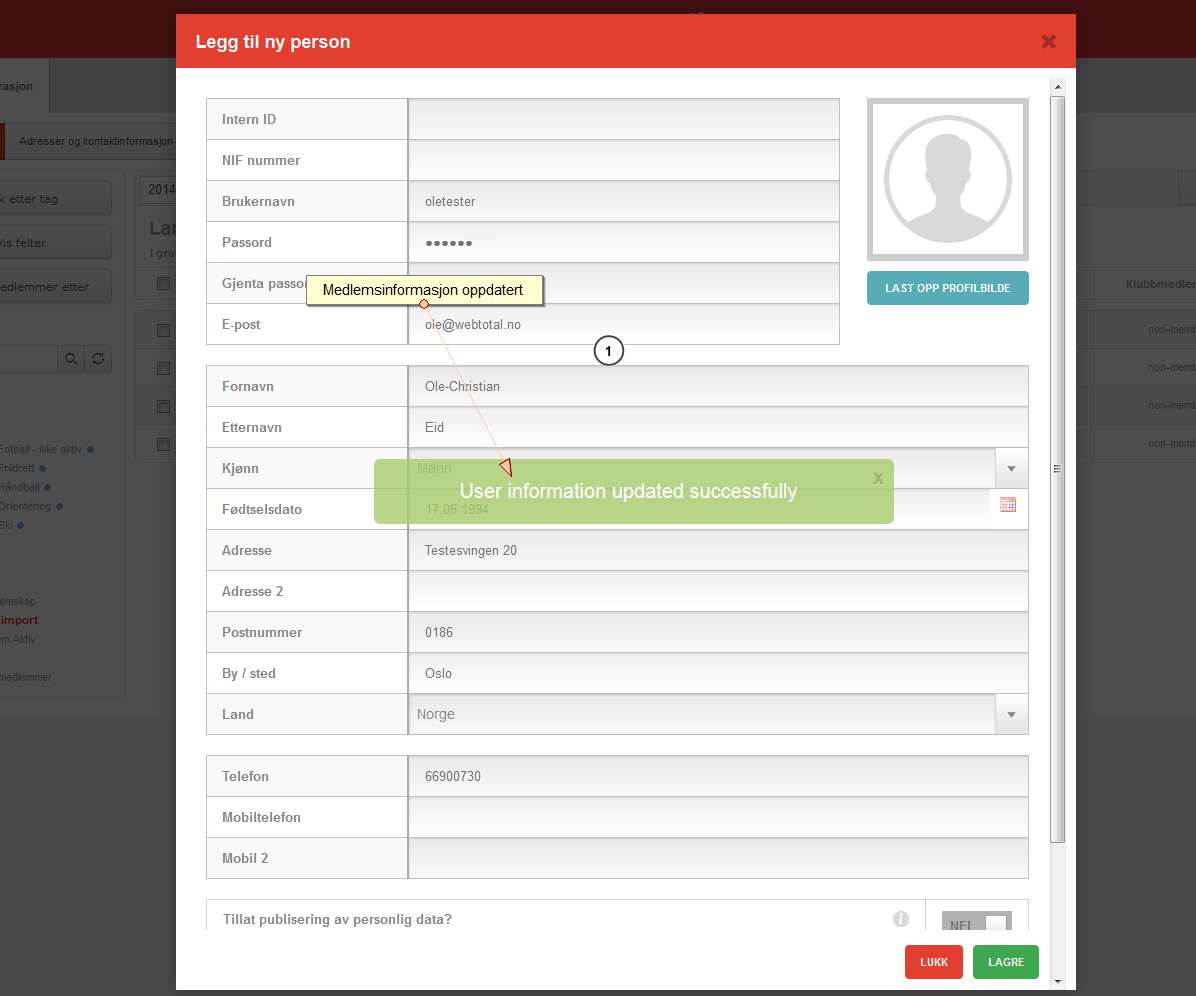Tick the fourth row checkbox in background table

pos(163,444)
